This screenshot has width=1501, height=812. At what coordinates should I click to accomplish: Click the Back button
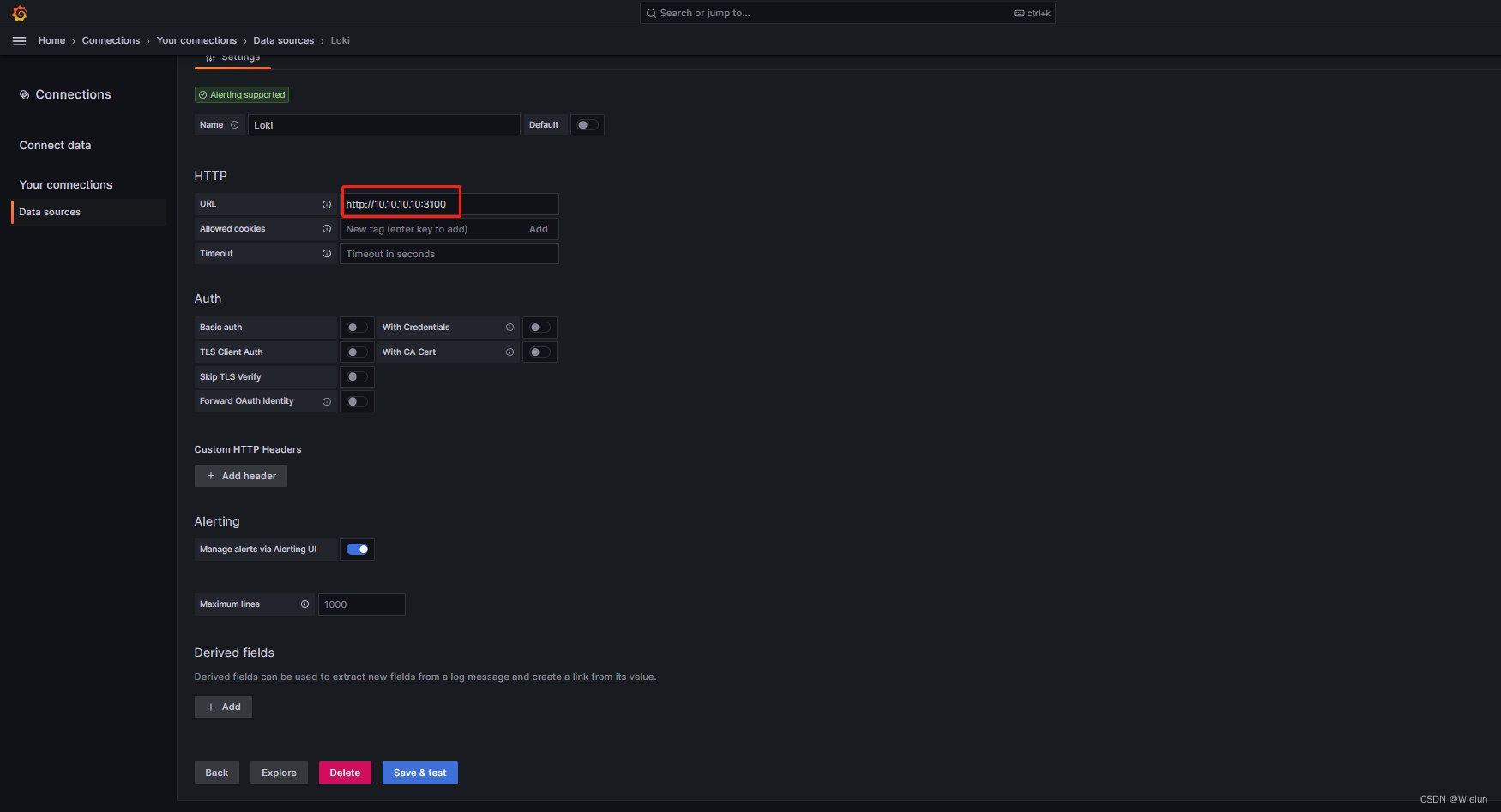point(217,773)
